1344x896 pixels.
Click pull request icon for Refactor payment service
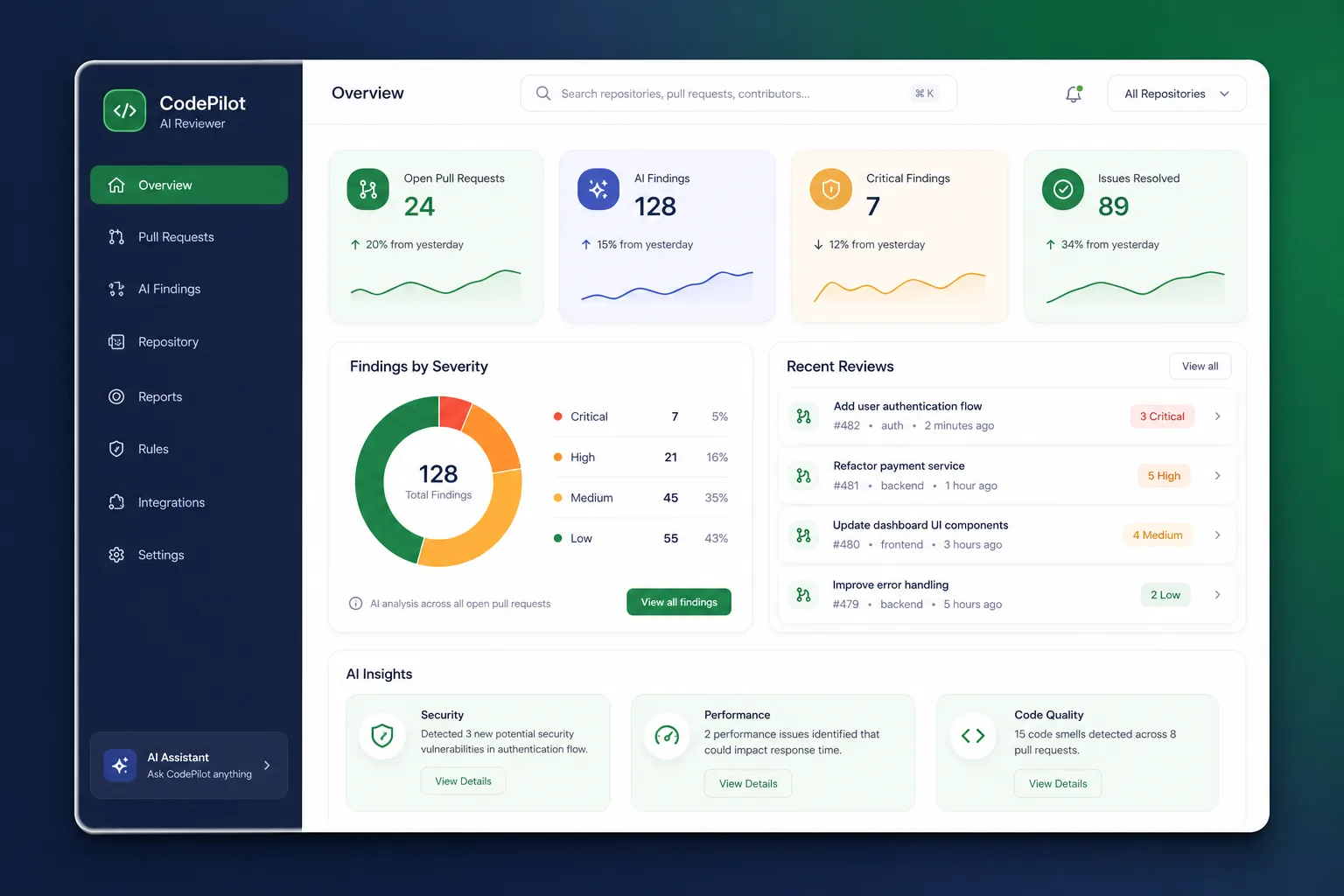[x=803, y=476]
